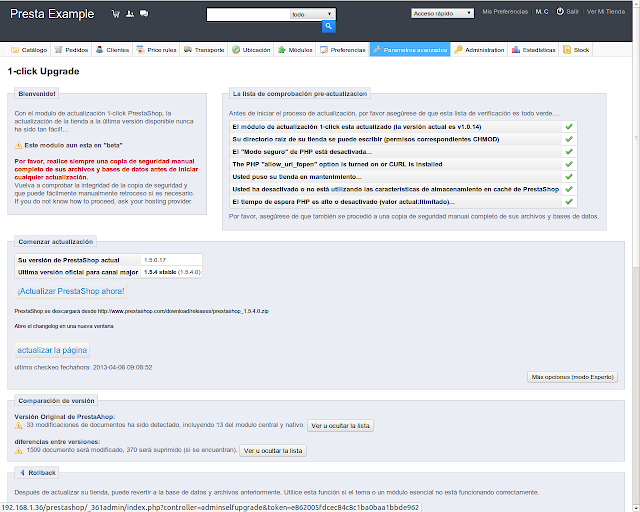Click Más opciones (modo Experto) button
Viewport: 640px width, 512px height.
pos(573,377)
